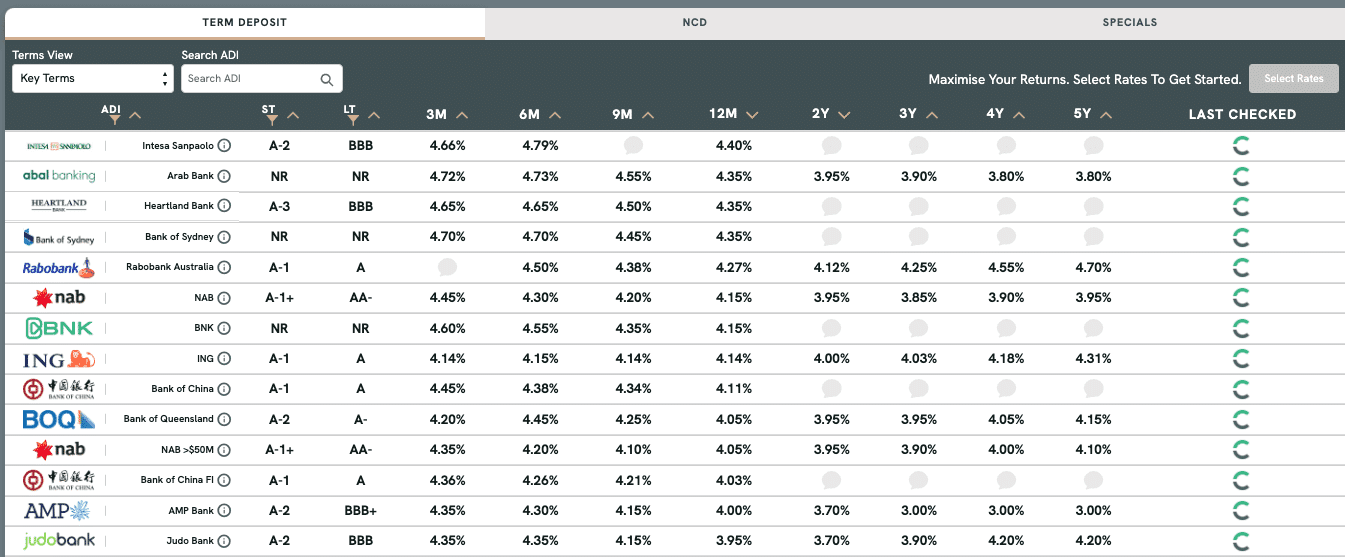Open the Bank of China FI info icon
This screenshot has height=557, width=1345.
[x=224, y=480]
